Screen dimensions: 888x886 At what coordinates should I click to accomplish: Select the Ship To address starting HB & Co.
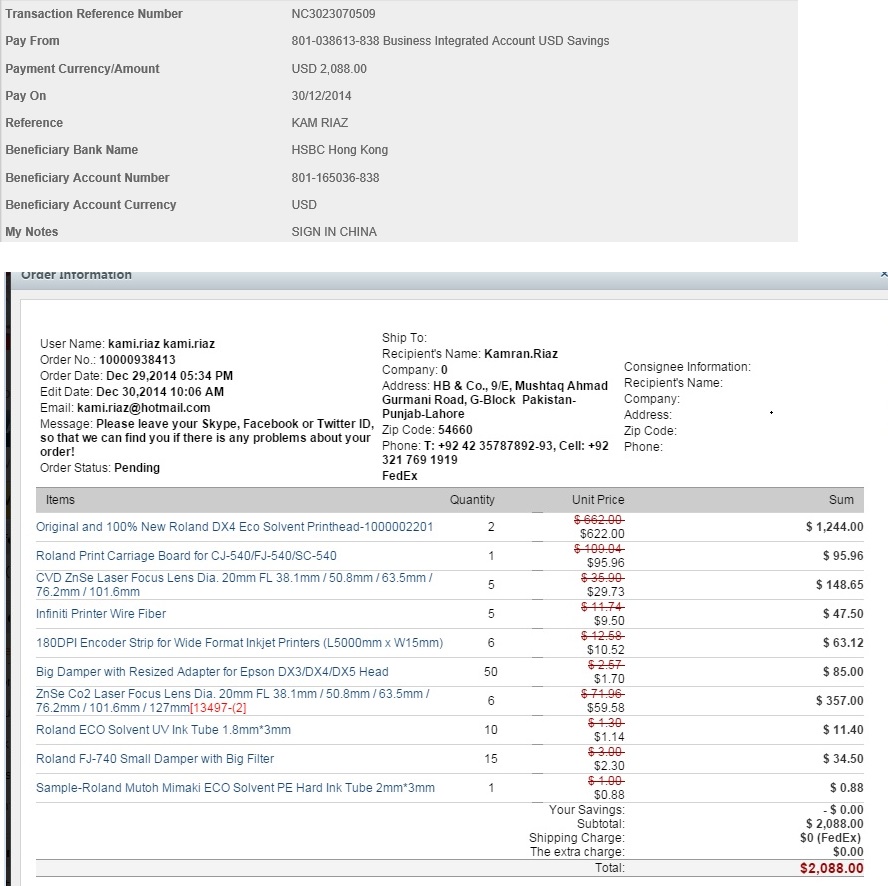coord(495,400)
